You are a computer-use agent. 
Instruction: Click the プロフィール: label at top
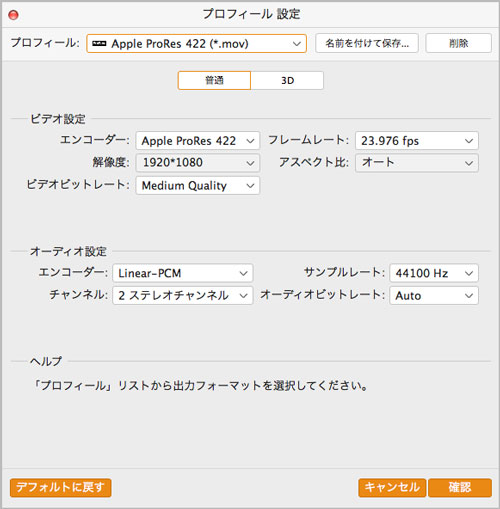click(x=45, y=43)
